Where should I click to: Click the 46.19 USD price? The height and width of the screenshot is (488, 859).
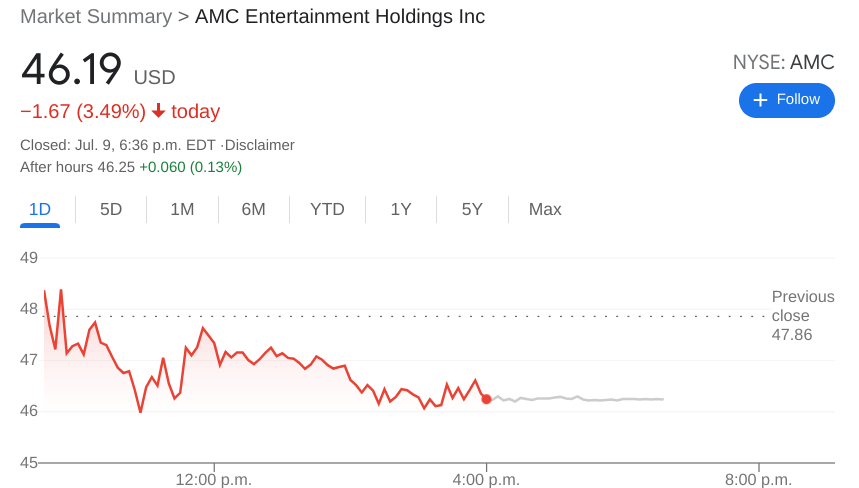tap(72, 69)
